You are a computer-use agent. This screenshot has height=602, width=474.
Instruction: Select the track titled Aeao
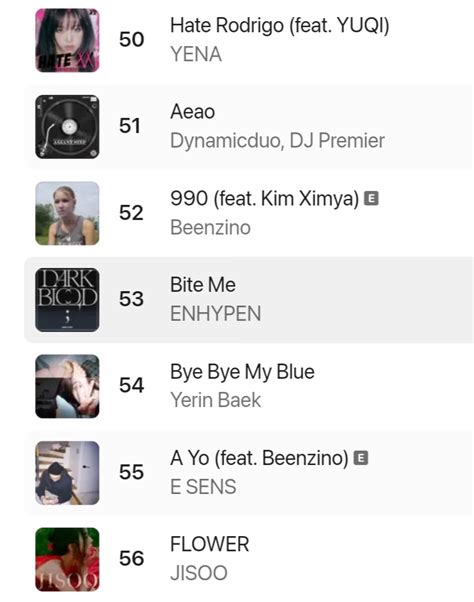[x=193, y=112]
